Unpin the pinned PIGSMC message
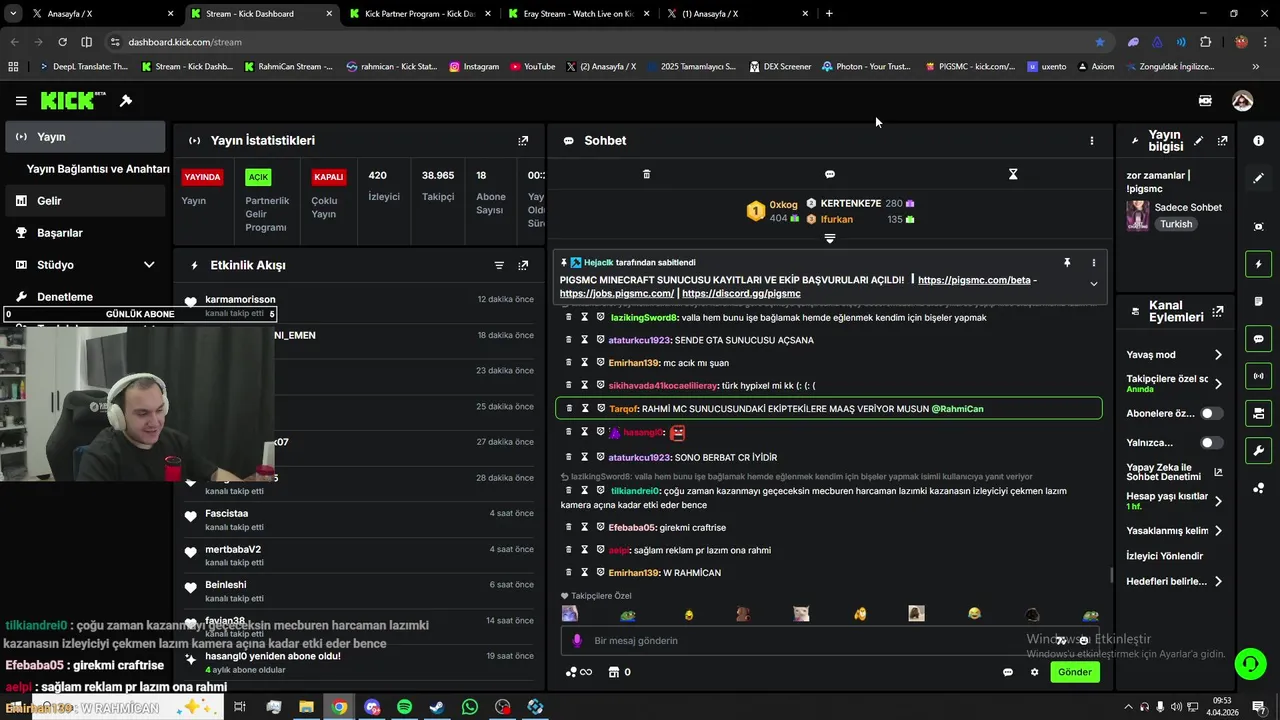This screenshot has width=1280, height=720. click(1067, 262)
